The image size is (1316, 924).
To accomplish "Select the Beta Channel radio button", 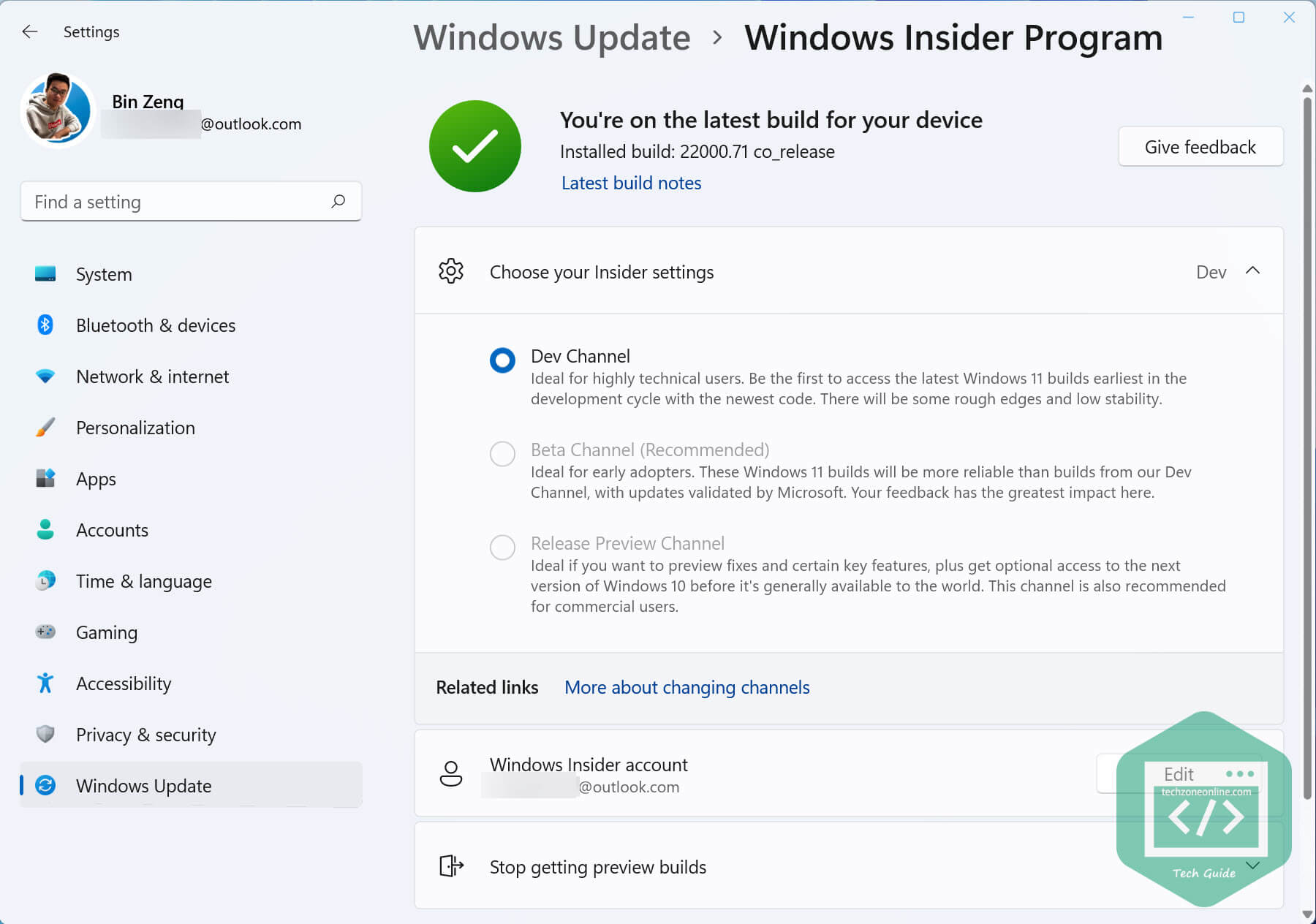I will (502, 454).
